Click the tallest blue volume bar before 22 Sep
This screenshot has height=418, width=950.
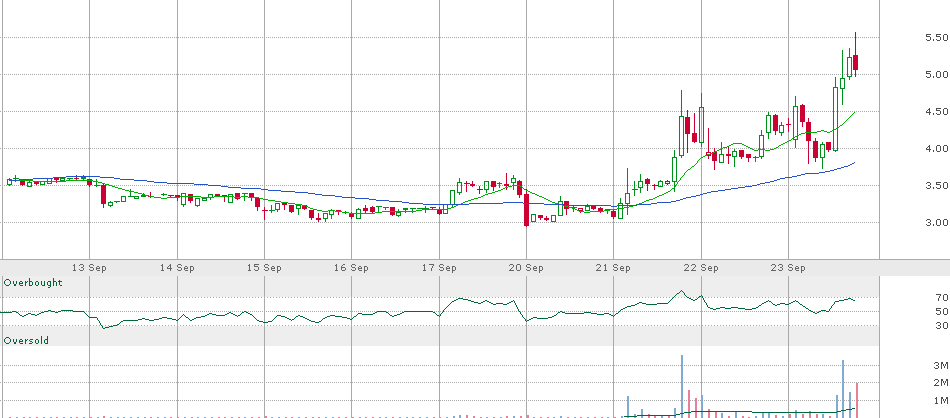[682, 386]
